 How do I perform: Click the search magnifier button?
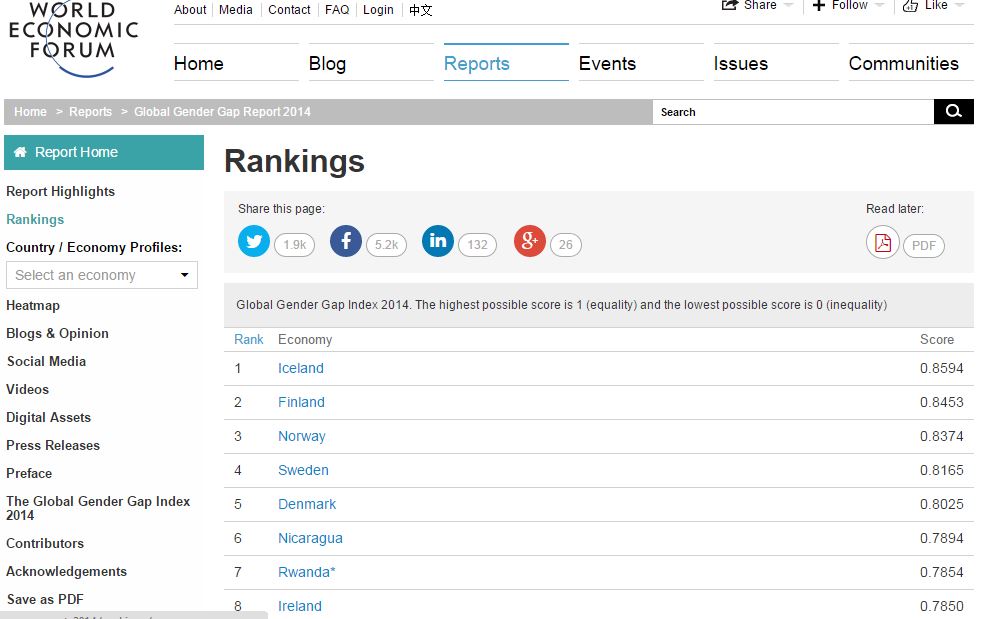[x=954, y=112]
